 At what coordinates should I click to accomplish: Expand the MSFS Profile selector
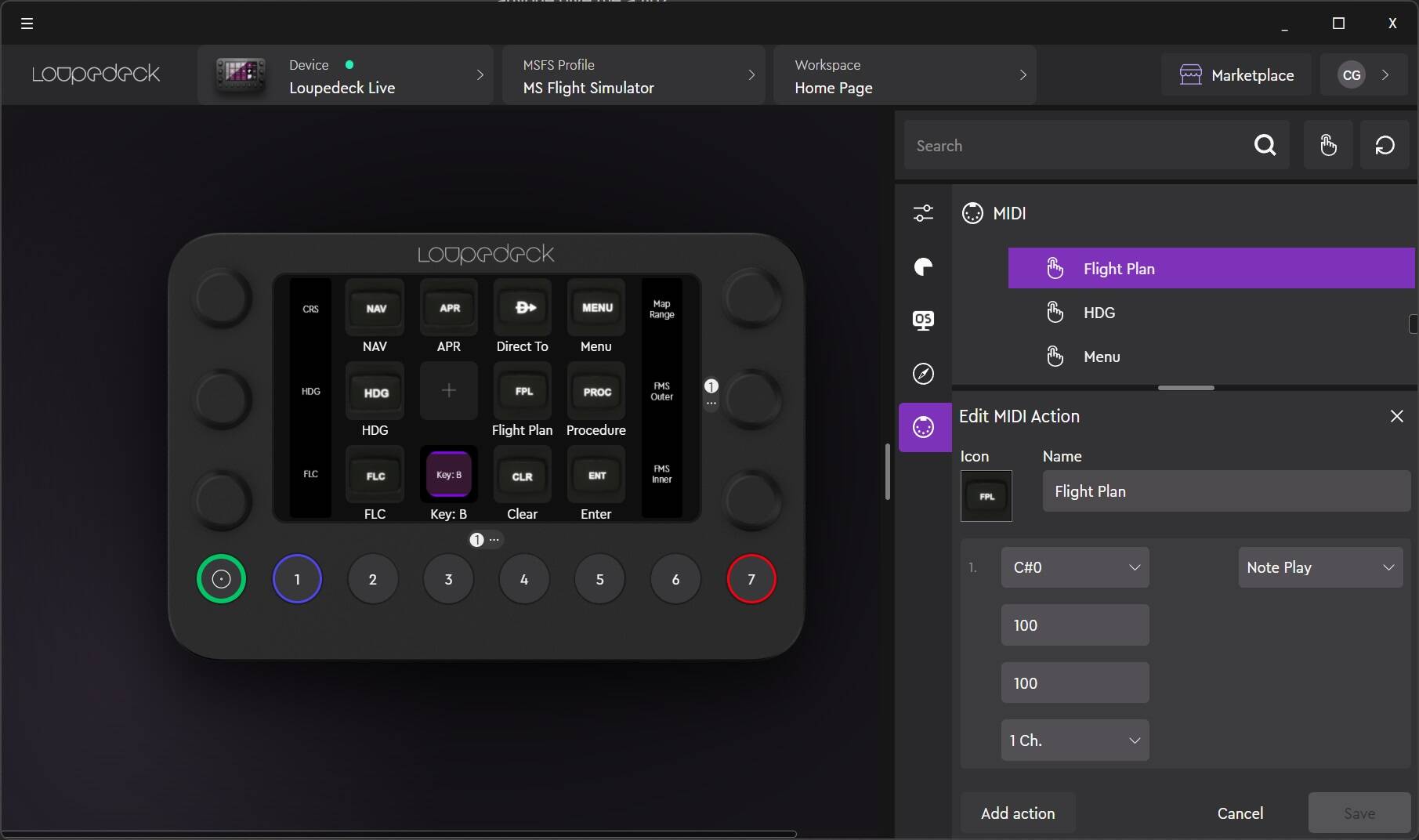(633, 75)
